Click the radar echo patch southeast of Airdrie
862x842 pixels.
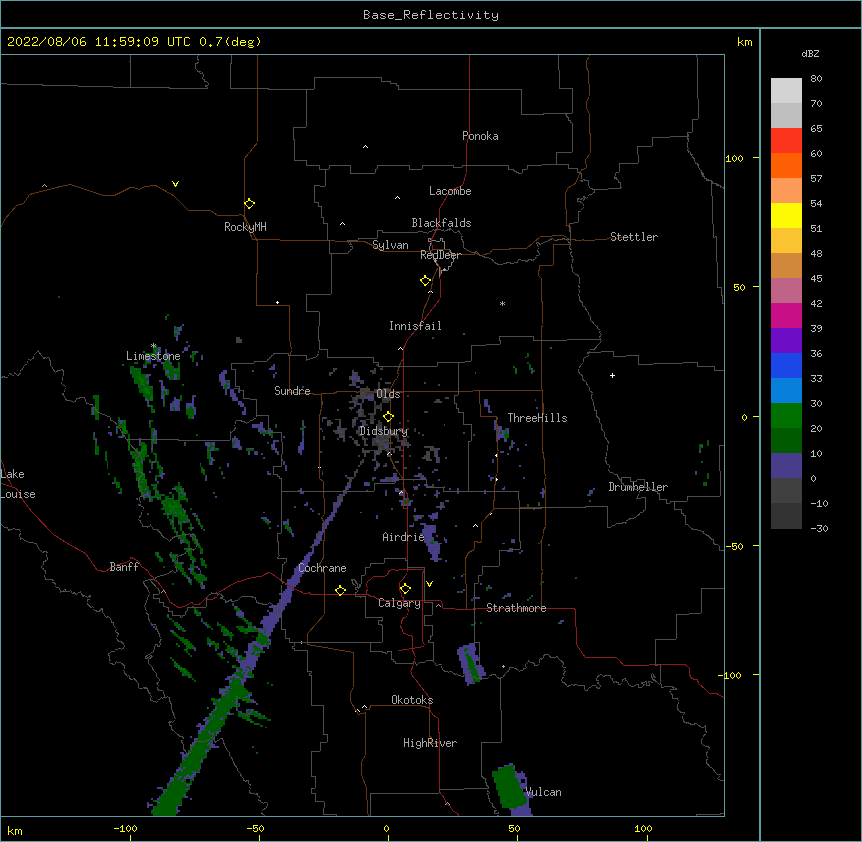(x=432, y=541)
